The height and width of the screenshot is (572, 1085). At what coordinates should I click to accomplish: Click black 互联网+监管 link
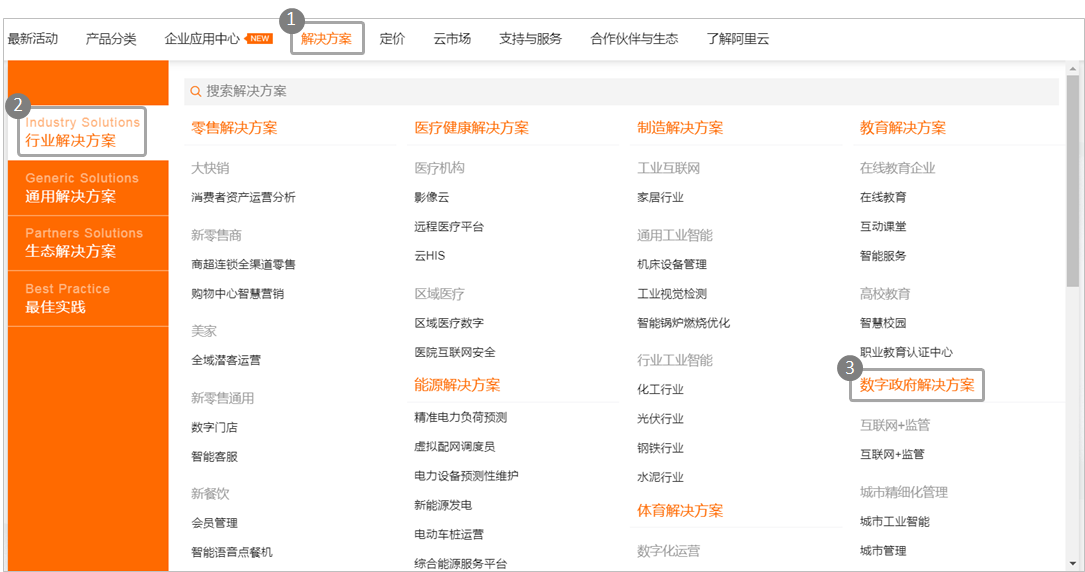(892, 454)
